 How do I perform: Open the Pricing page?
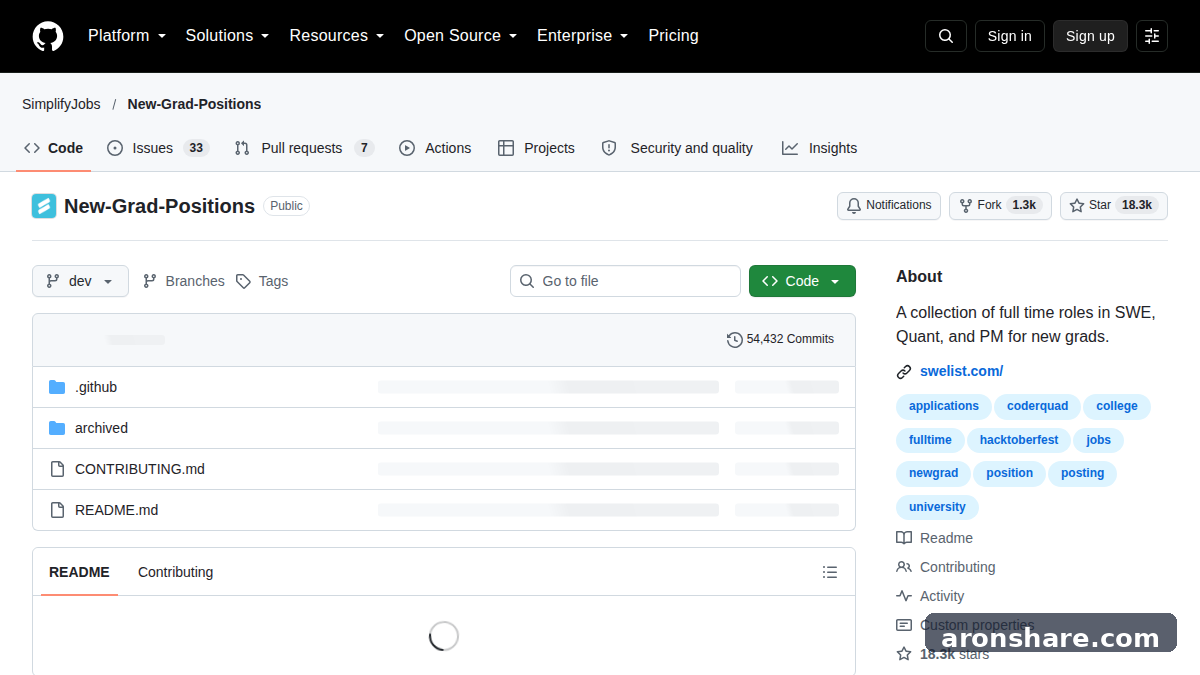point(673,36)
